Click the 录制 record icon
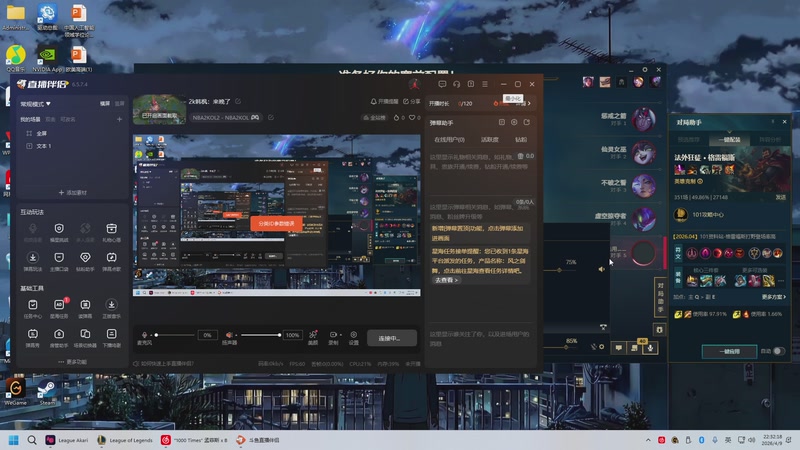The image size is (800, 450). pyautogui.click(x=333, y=335)
